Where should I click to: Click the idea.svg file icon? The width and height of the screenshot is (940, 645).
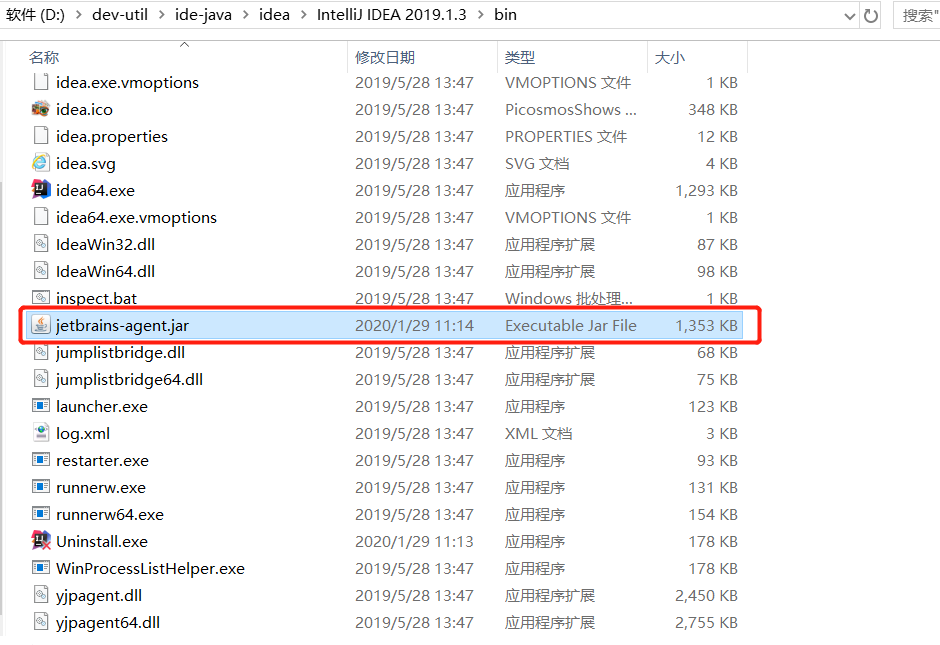(41, 163)
